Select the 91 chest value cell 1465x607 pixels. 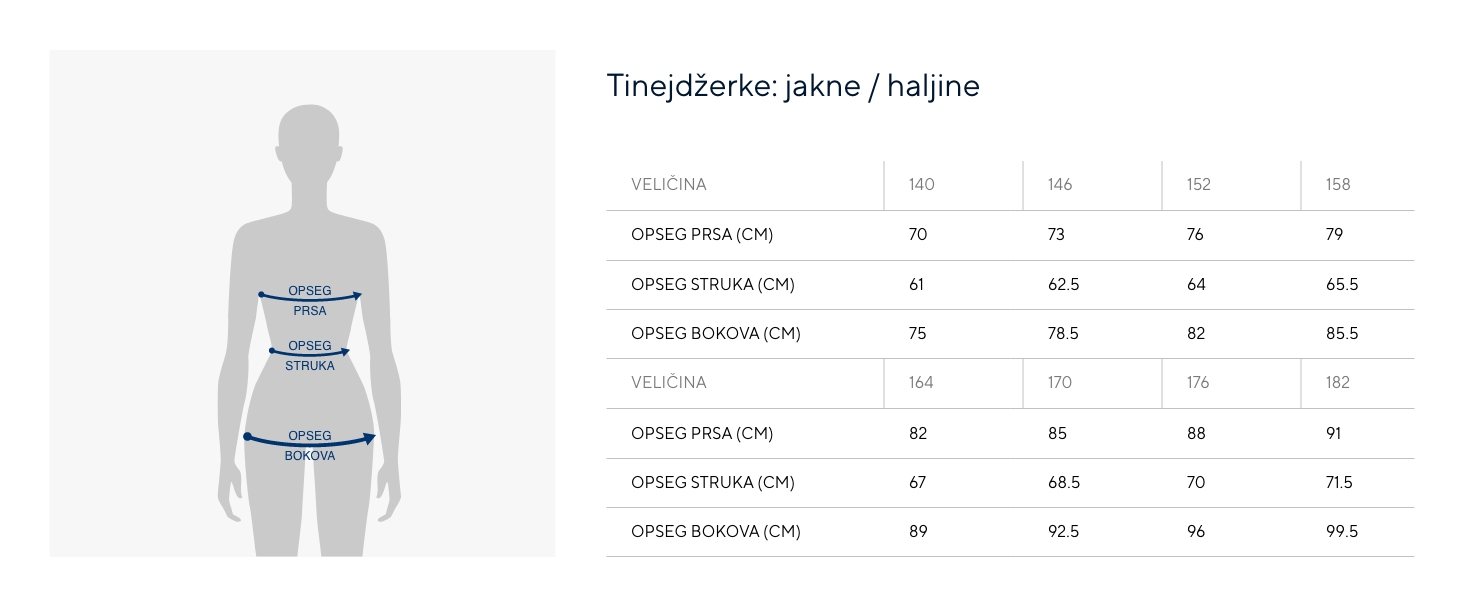pyautogui.click(x=1333, y=433)
